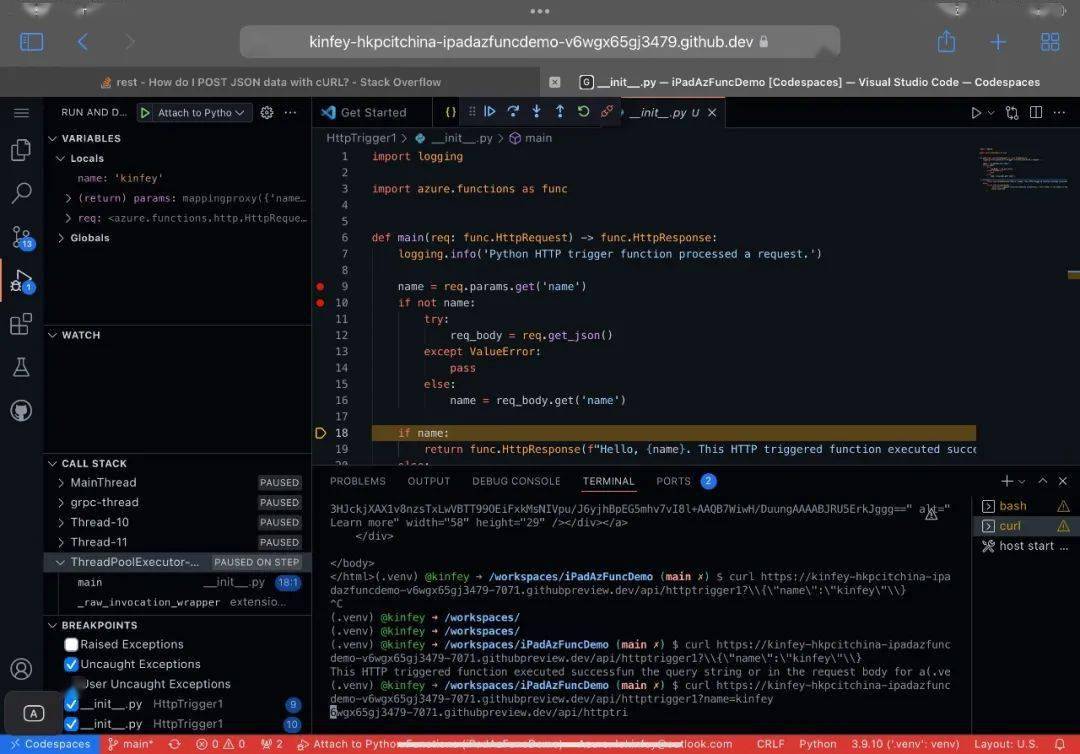Screen dimensions: 1080x754
Task: Enable the Raised Exceptions checkbox
Action: (71, 644)
